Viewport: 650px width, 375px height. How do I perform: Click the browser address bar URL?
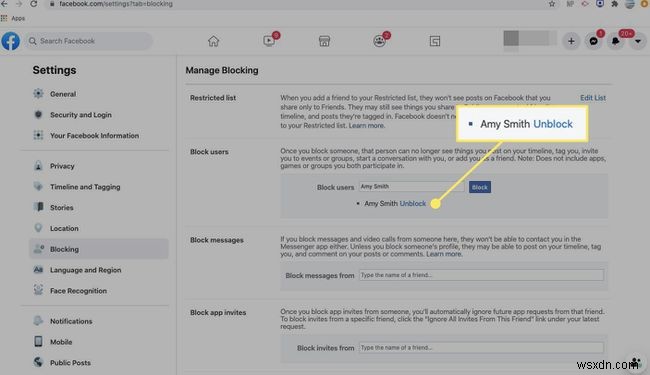[x=116, y=4]
